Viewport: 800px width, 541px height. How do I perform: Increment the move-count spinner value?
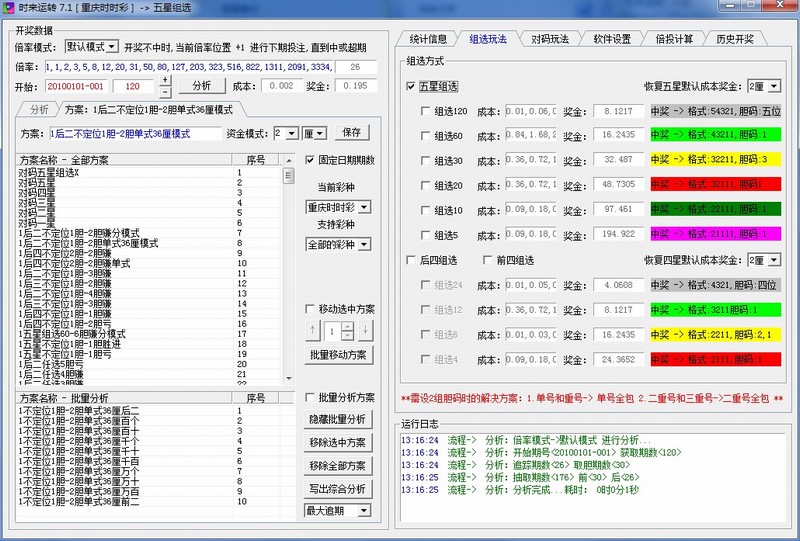[x=347, y=325]
